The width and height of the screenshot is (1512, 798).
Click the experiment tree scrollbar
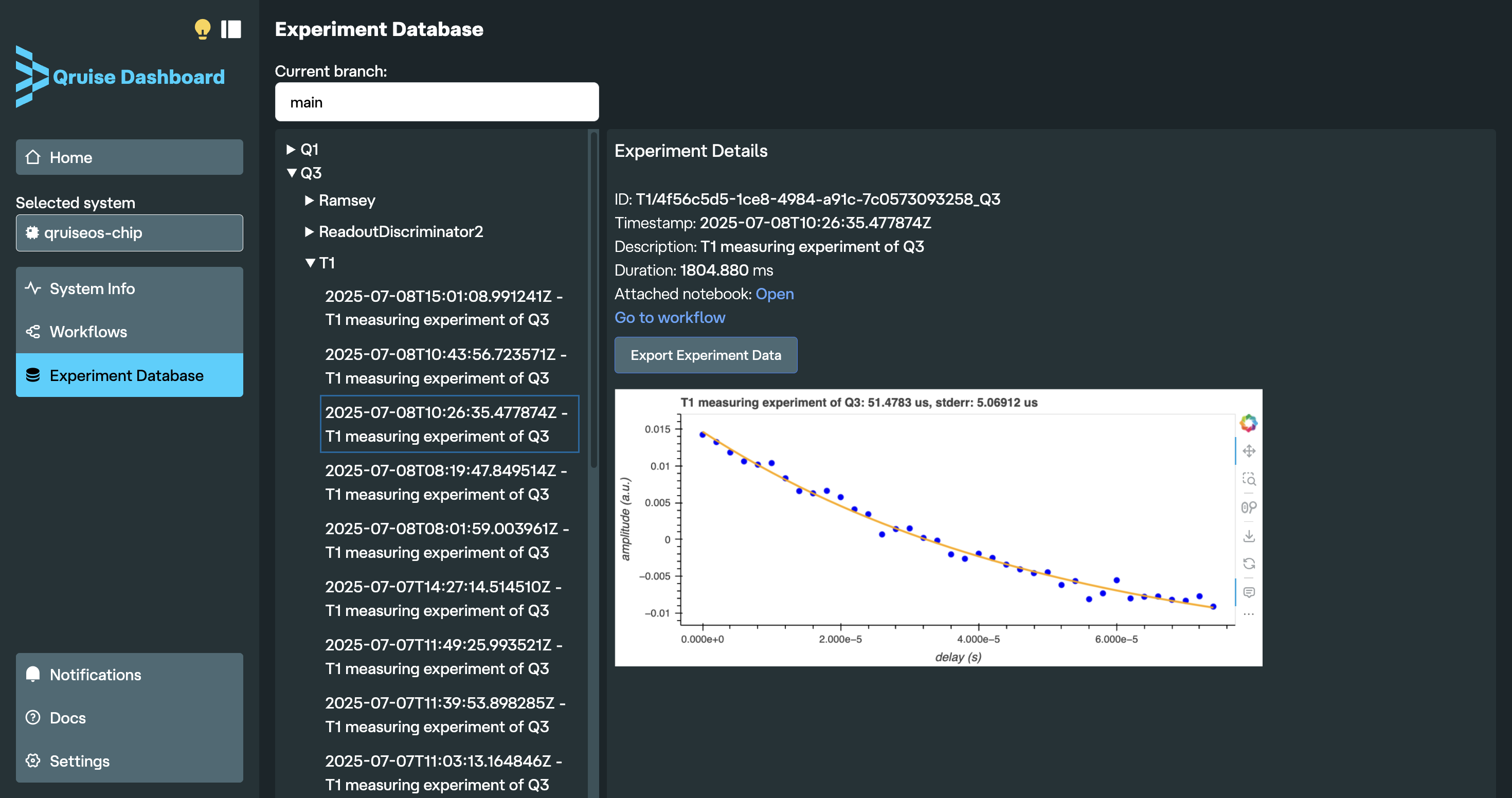(593, 299)
